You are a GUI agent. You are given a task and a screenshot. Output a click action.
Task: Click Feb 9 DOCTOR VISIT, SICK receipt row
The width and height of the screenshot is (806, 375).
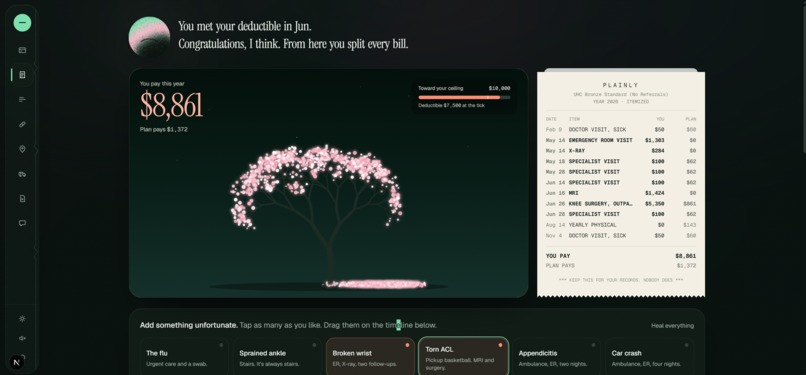620,130
